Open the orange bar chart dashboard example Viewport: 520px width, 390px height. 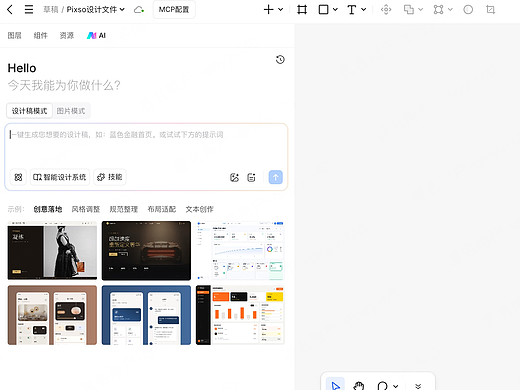[240, 315]
